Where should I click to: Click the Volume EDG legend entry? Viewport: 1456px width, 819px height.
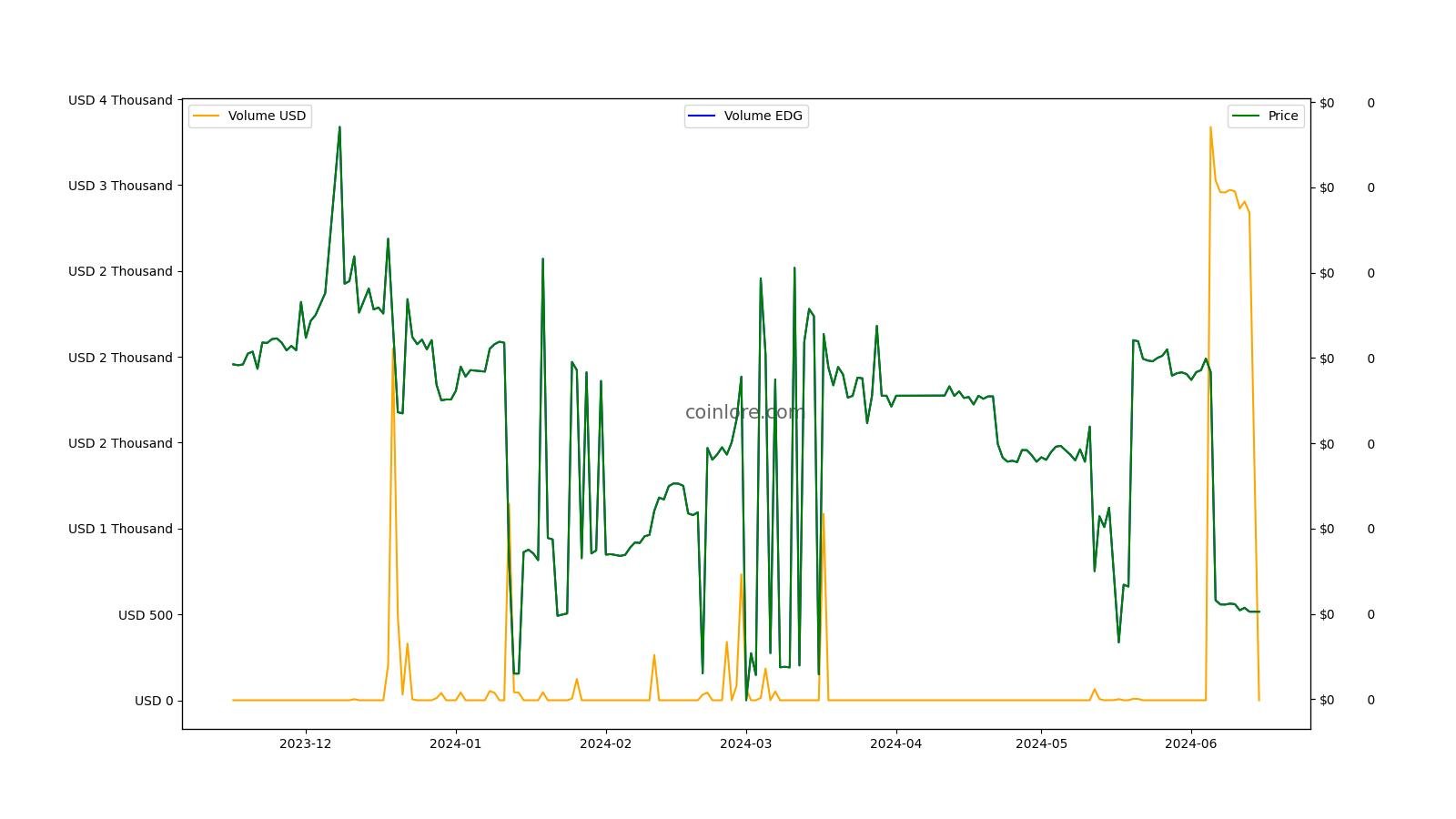pos(746,116)
